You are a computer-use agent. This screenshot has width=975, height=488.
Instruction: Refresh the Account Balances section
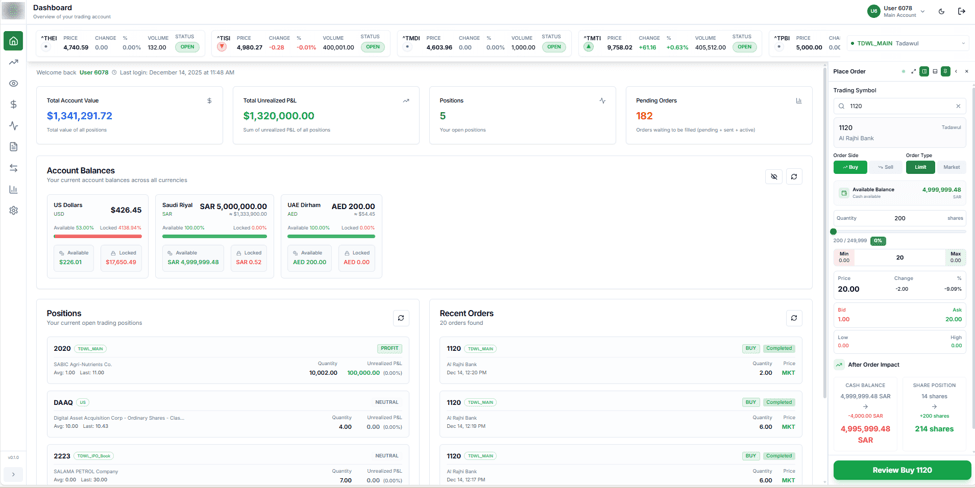point(794,177)
